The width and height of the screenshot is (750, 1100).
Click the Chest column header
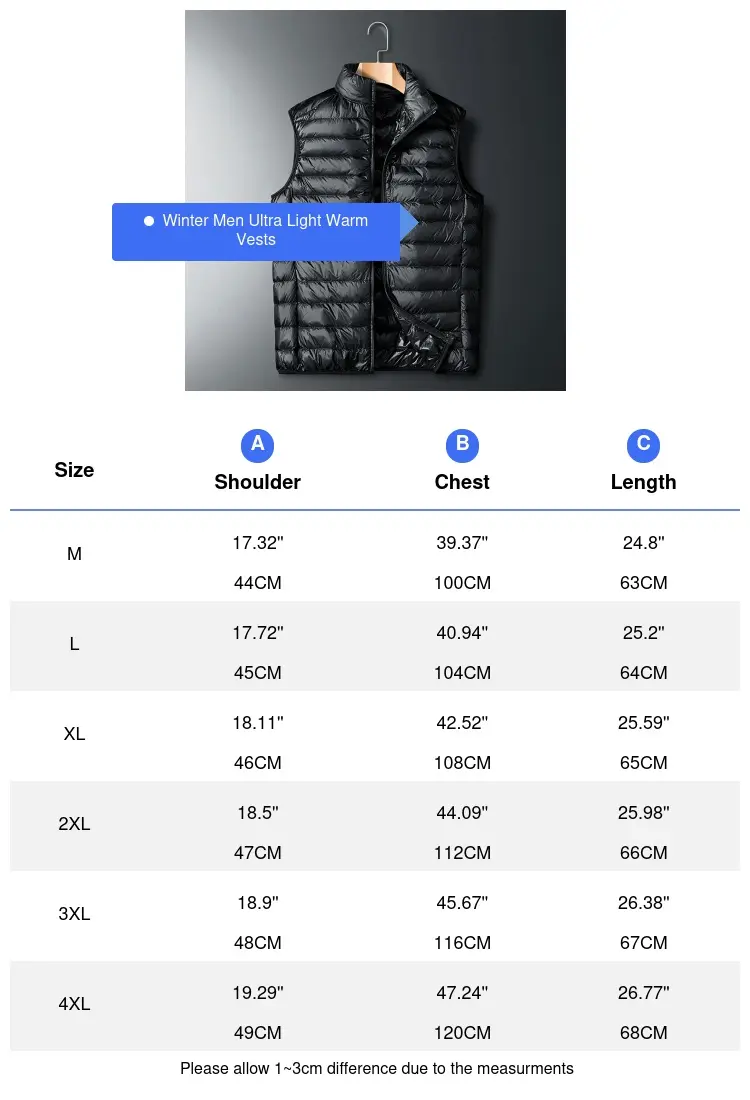(462, 482)
